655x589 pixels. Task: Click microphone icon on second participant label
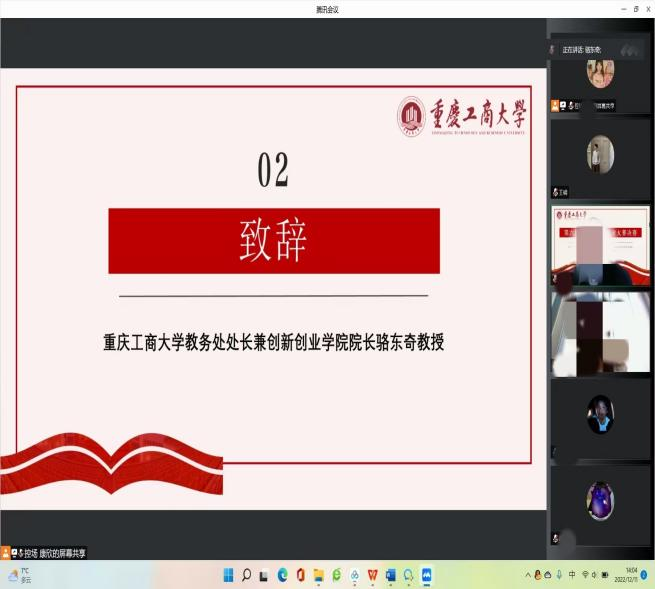pyautogui.click(x=556, y=192)
